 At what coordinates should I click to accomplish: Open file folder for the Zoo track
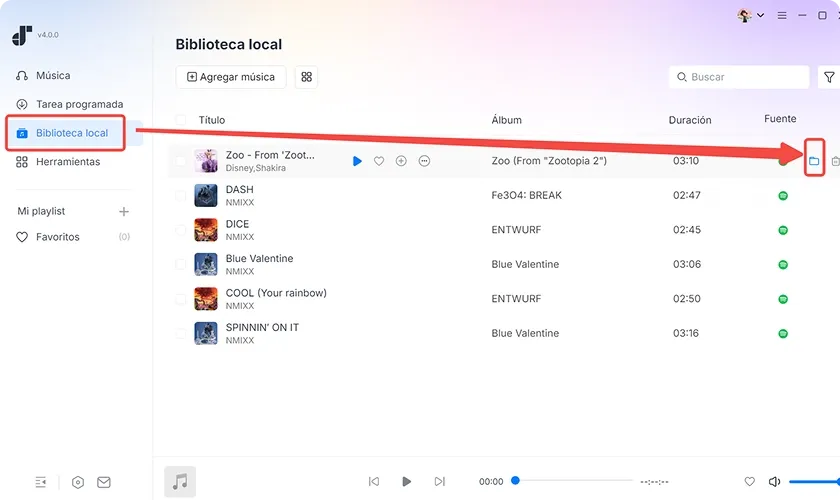click(814, 161)
